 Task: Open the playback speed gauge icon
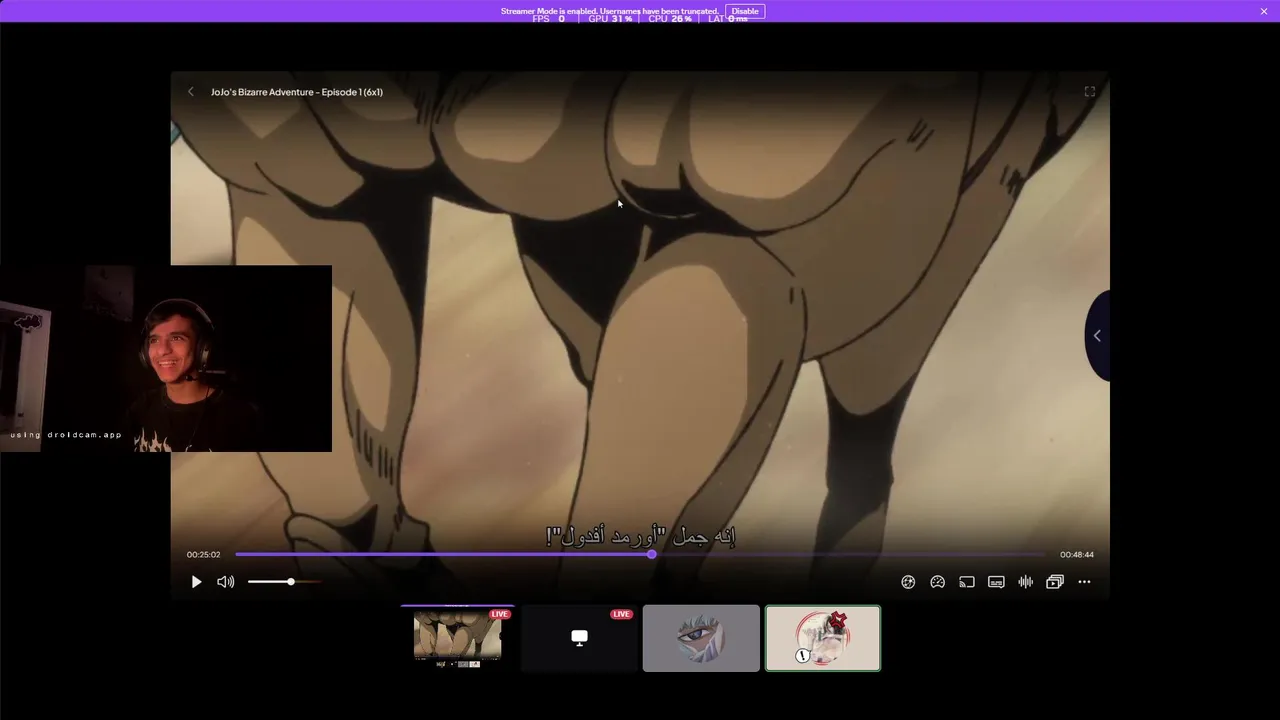938,582
